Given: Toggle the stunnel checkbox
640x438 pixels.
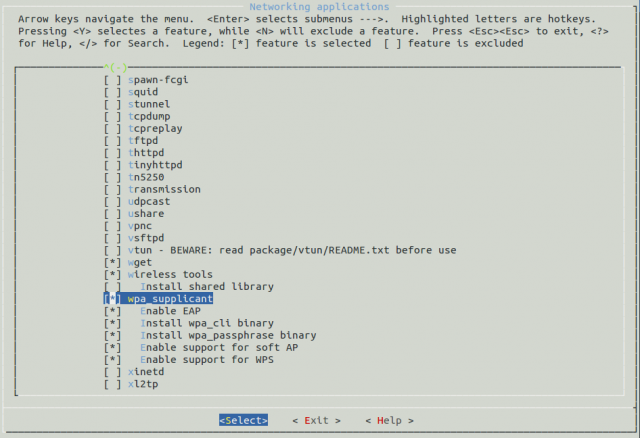Looking at the screenshot, I should [x=112, y=104].
